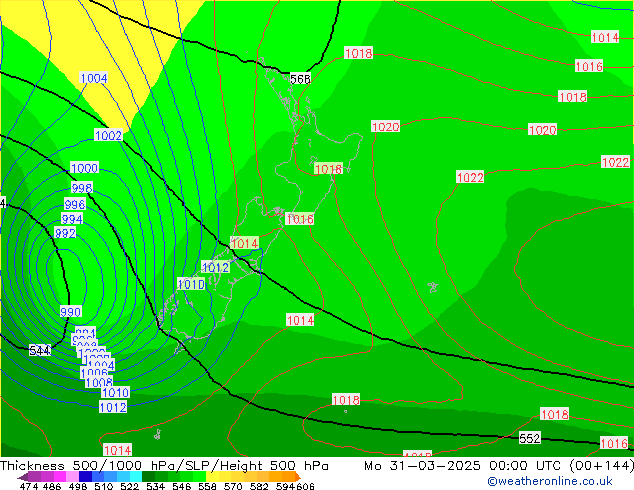Click the red 1022 label at the map's right edge

(x=615, y=162)
